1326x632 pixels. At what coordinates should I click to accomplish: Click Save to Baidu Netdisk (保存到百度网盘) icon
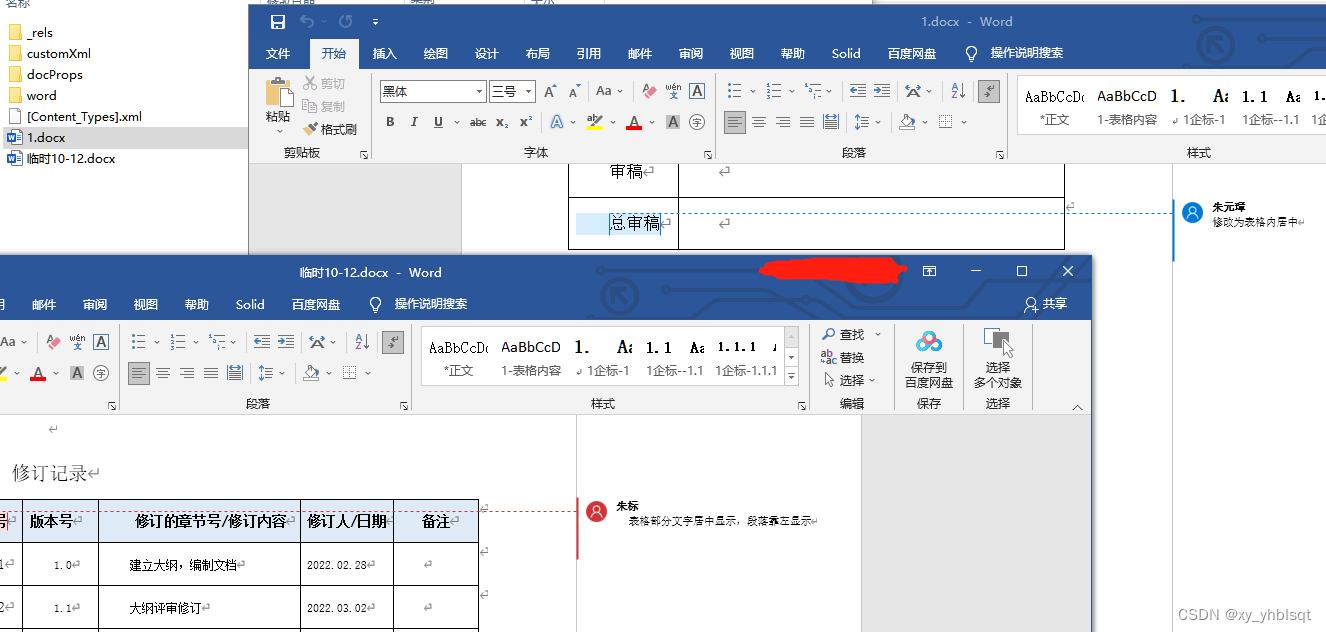(929, 360)
